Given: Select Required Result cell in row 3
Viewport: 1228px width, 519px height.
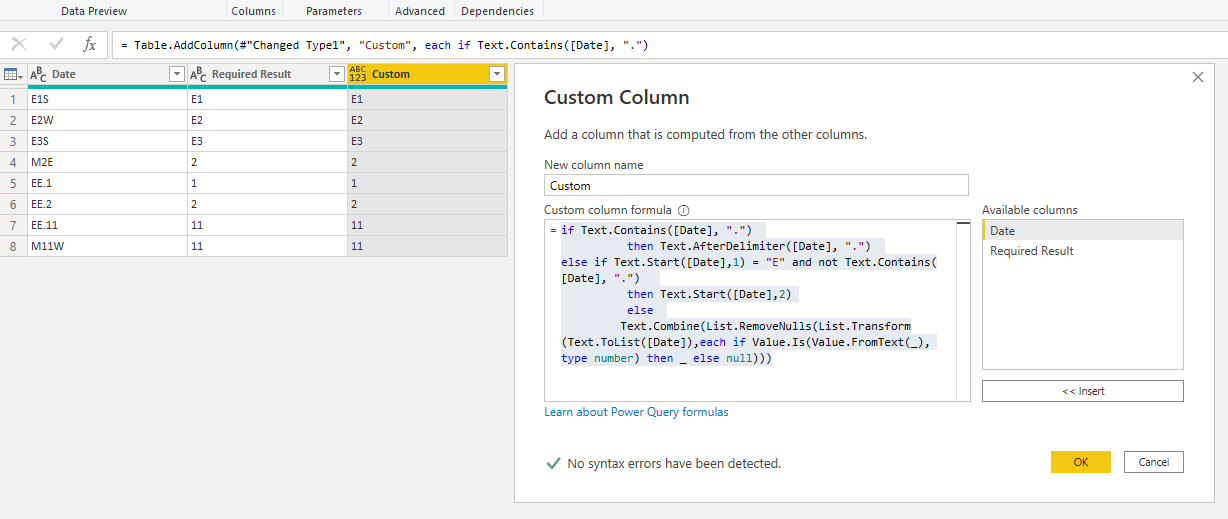Looking at the screenshot, I should 267,141.
